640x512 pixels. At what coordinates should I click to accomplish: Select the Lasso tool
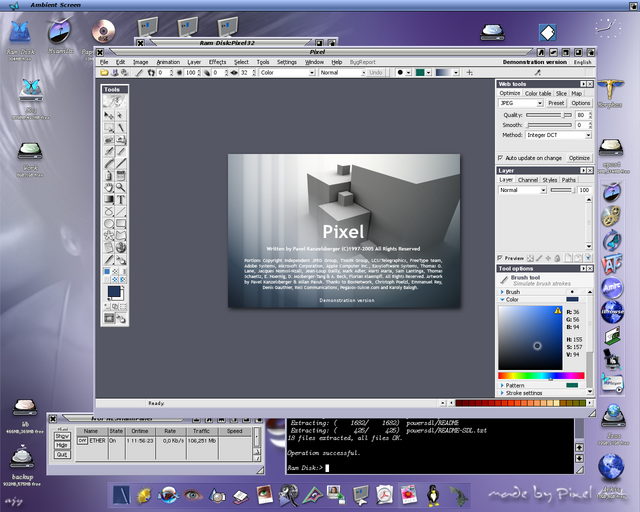point(109,211)
